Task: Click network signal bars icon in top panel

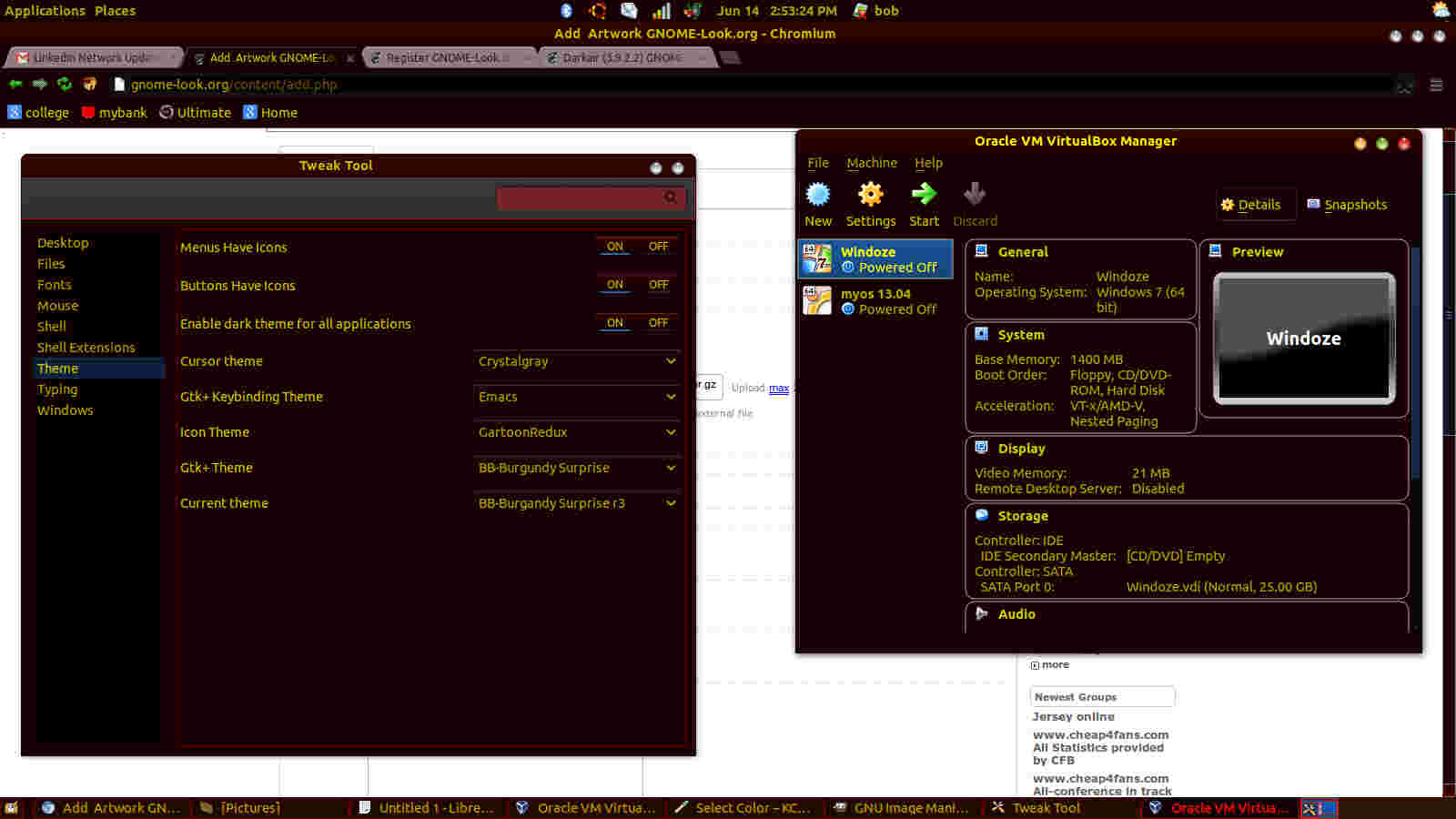Action: (x=662, y=11)
